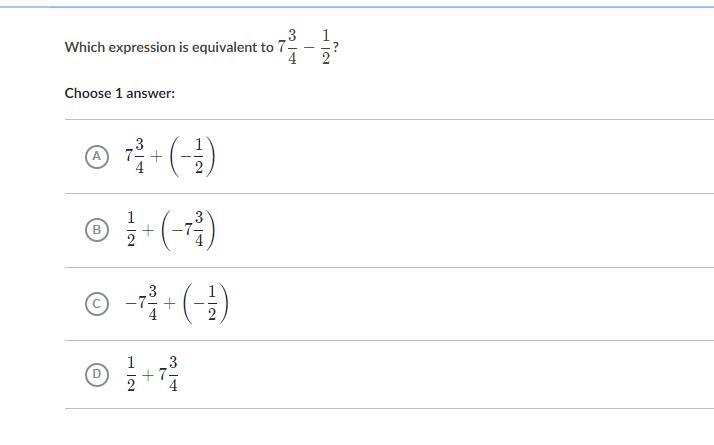Click the plus sign in option A
Image resolution: width=714 pixels, height=445 pixels.
click(156, 157)
